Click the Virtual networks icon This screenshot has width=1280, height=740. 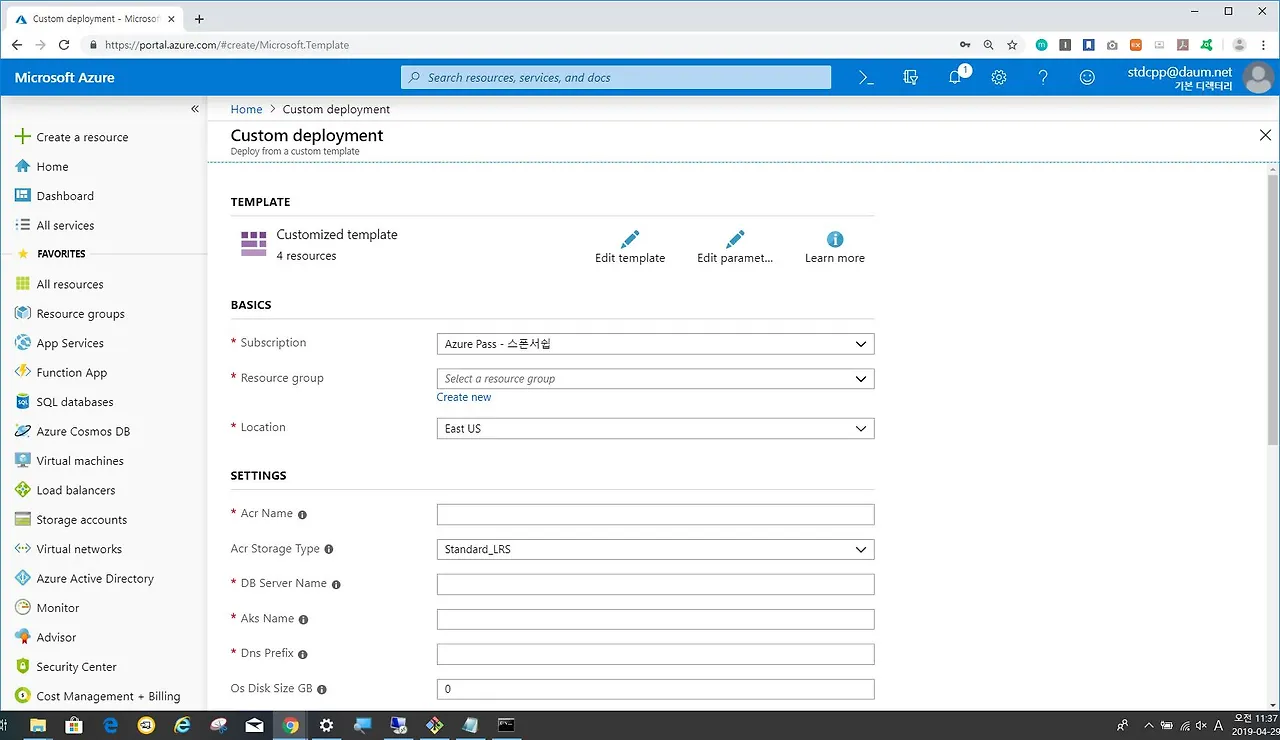coord(23,549)
